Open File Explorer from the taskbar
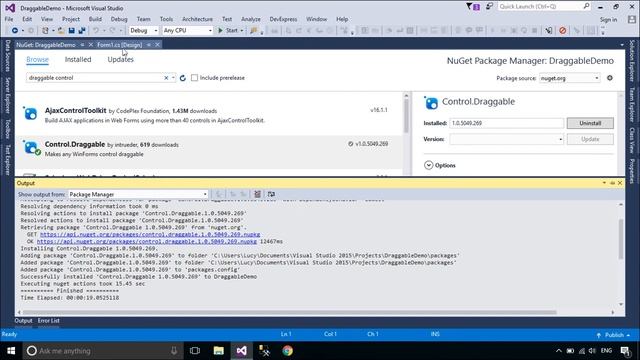The width and height of the screenshot is (640, 360). click(218, 351)
